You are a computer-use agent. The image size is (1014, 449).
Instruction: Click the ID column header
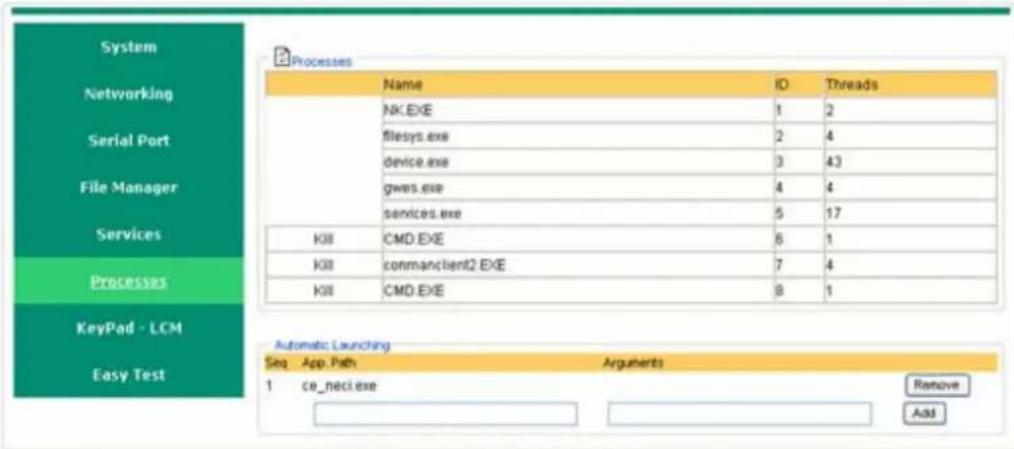[x=781, y=84]
